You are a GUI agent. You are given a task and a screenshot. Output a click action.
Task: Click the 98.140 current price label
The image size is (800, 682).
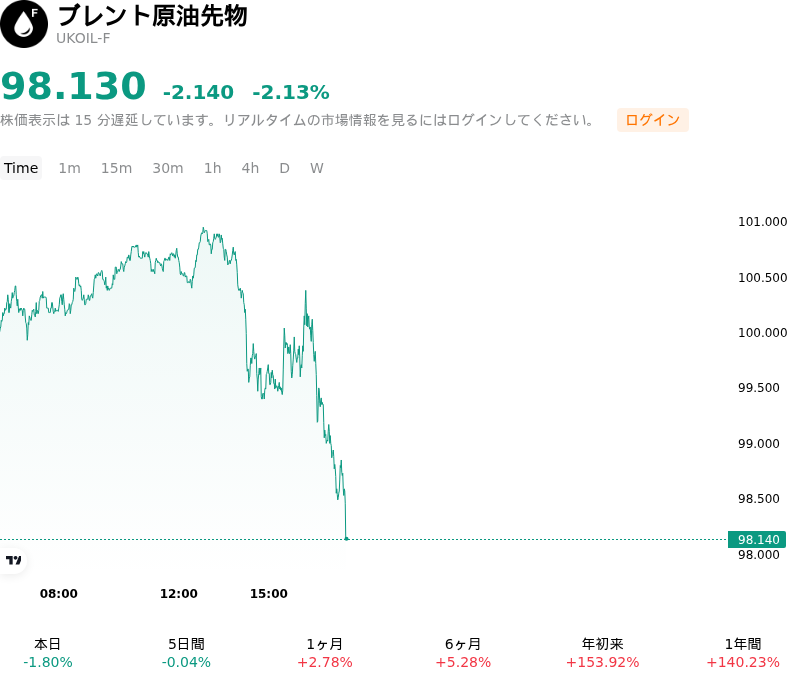(x=757, y=539)
